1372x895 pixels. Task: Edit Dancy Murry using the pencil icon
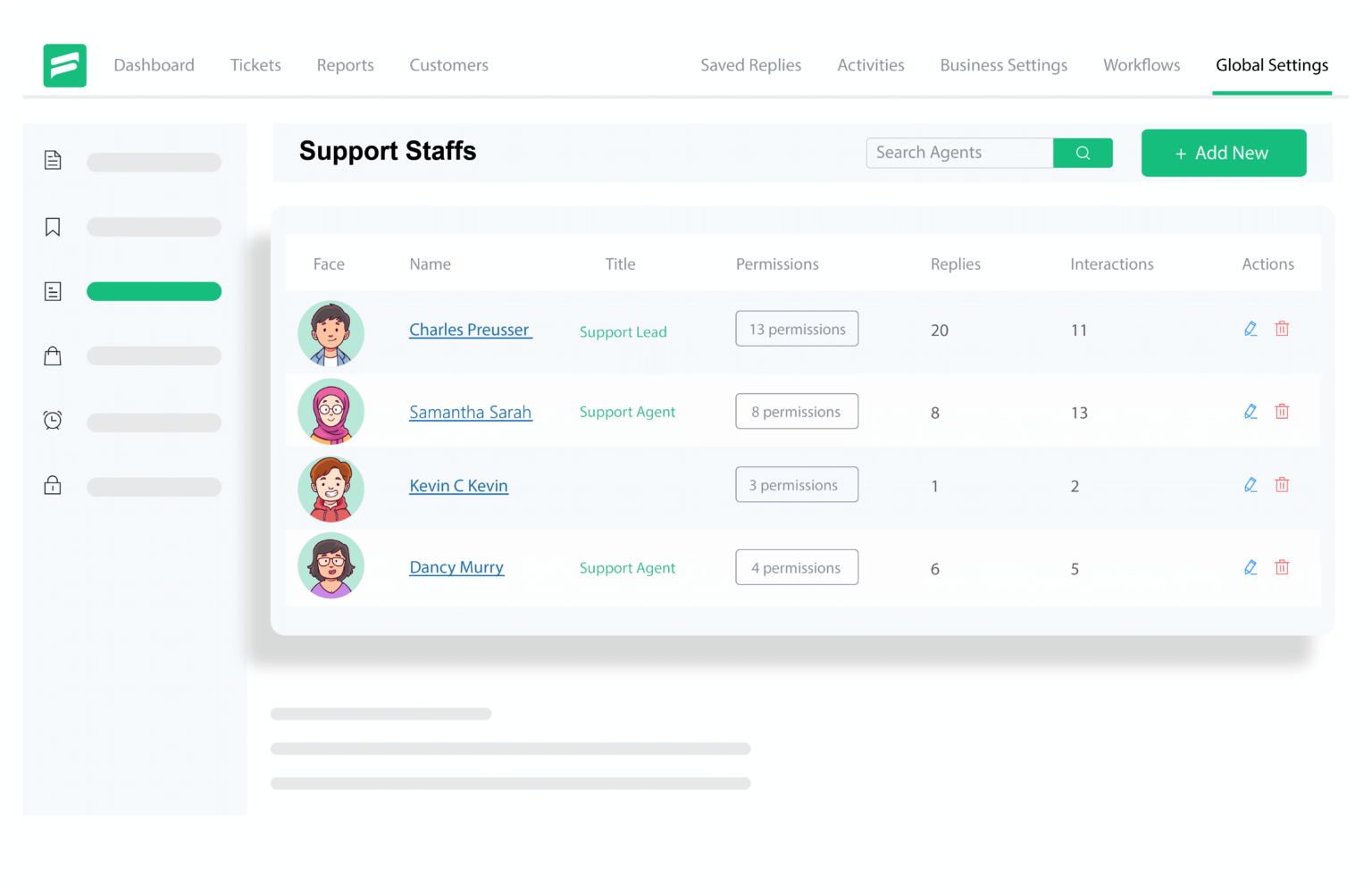[1250, 567]
